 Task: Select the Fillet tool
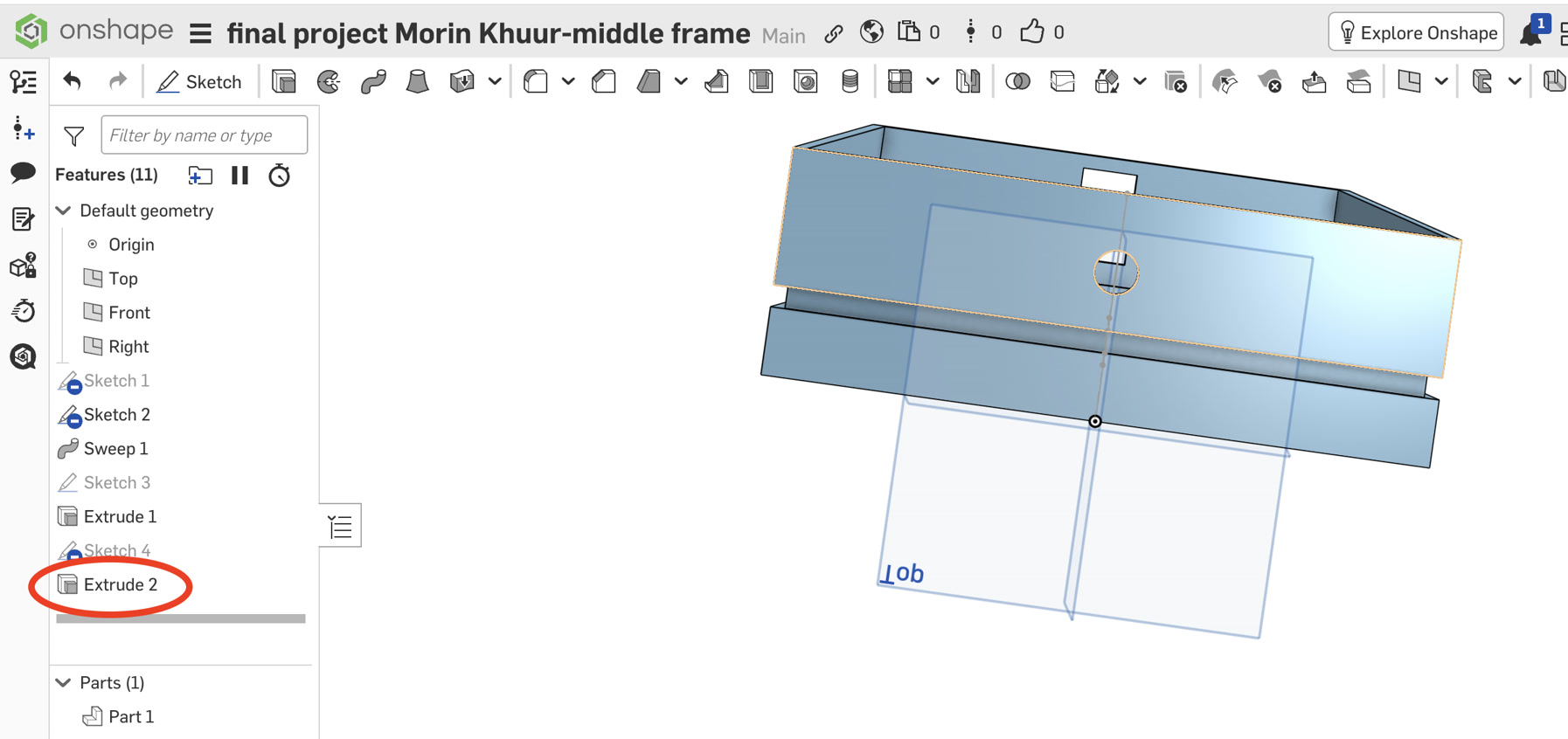click(536, 82)
